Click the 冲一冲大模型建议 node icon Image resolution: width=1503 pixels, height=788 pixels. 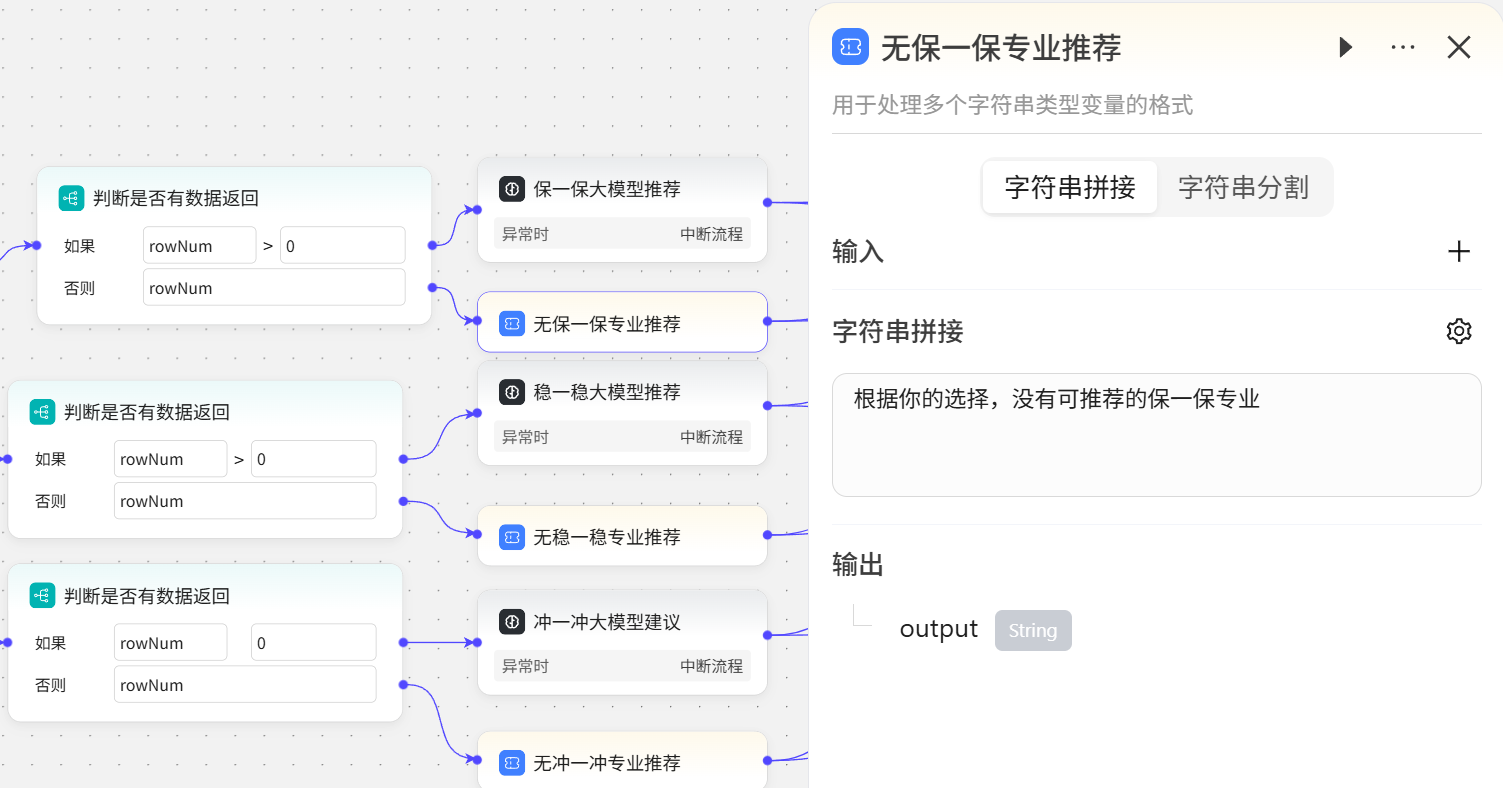512,622
